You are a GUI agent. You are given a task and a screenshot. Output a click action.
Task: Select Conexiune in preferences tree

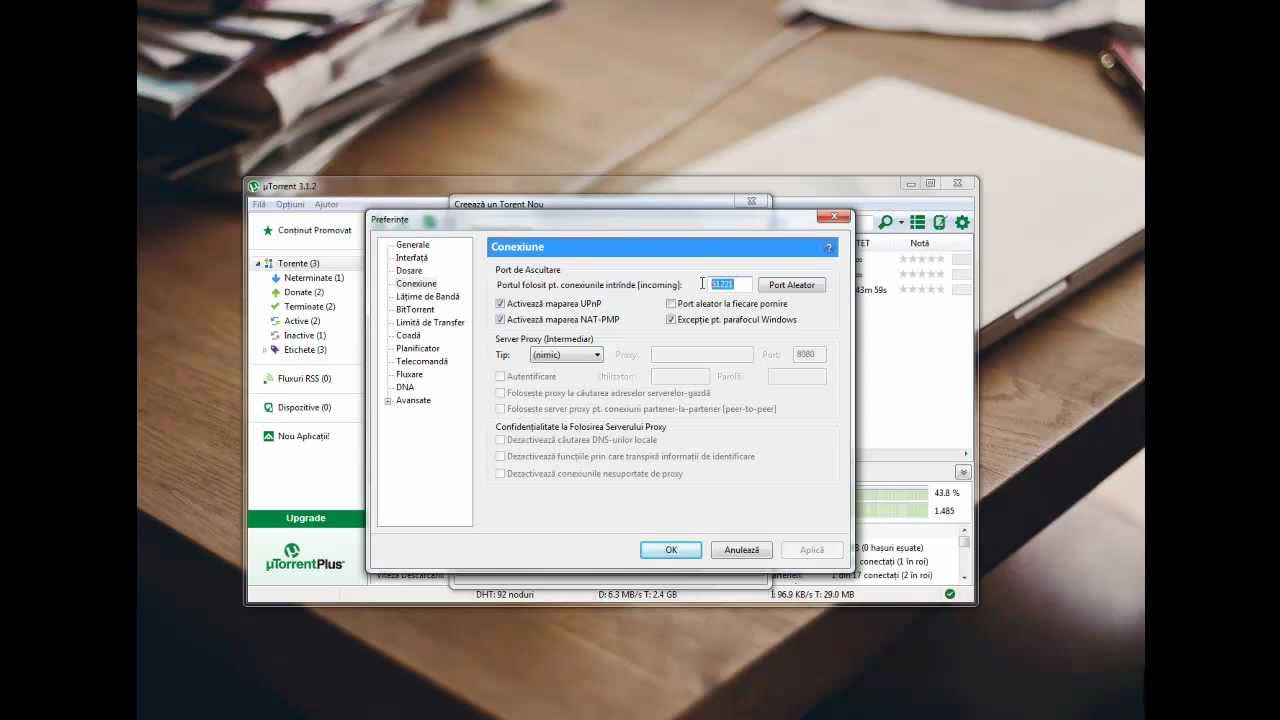coord(416,284)
